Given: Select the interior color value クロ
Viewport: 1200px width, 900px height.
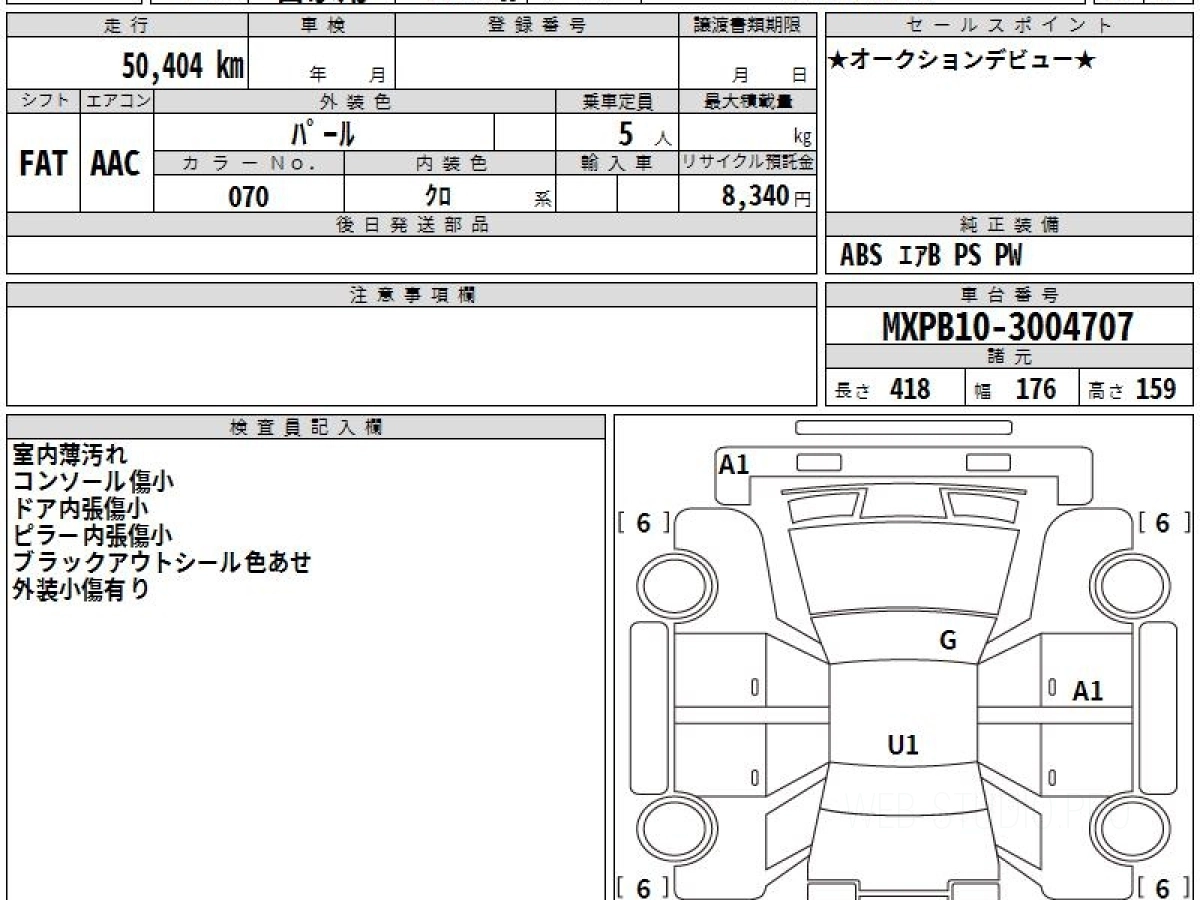Looking at the screenshot, I should coord(438,196).
